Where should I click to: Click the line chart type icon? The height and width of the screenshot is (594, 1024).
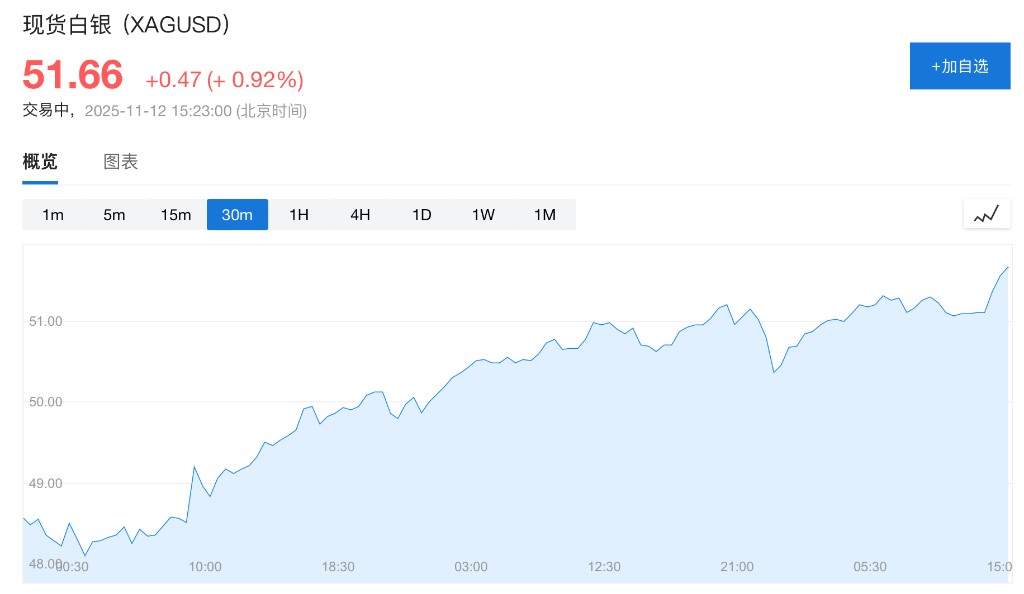[x=986, y=214]
